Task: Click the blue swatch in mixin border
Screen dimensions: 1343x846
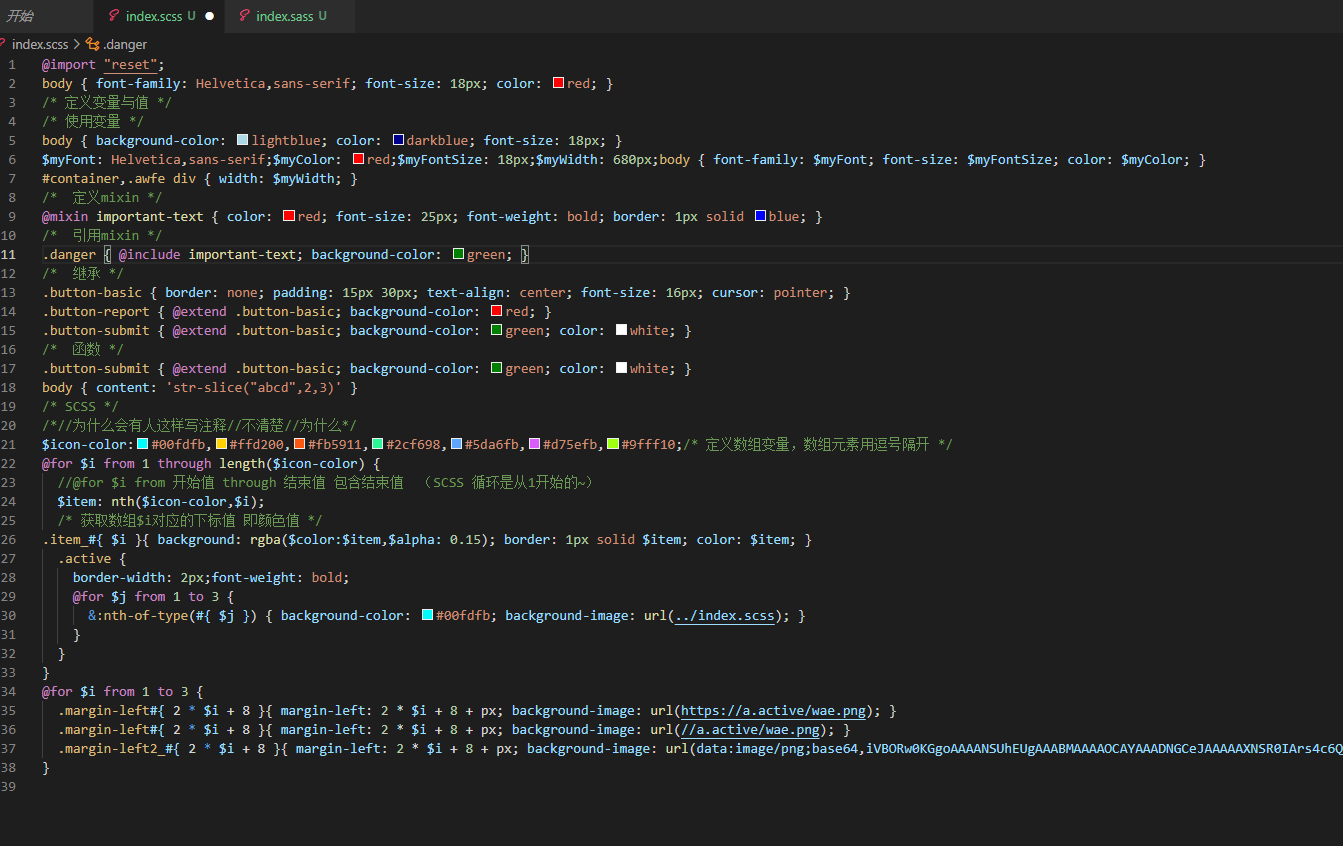Action: (x=760, y=217)
